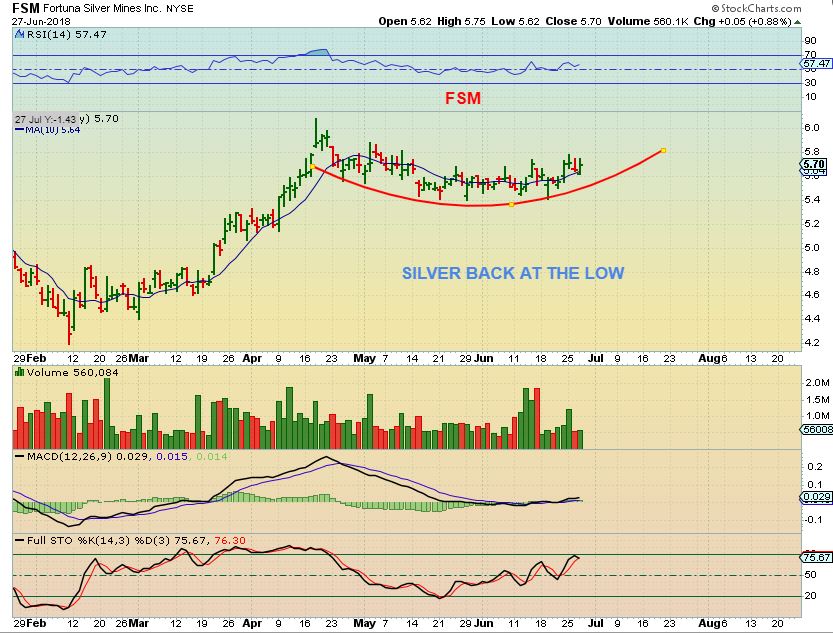The height and width of the screenshot is (633, 833).
Task: Click the red FSM annotation text
Action: [463, 98]
